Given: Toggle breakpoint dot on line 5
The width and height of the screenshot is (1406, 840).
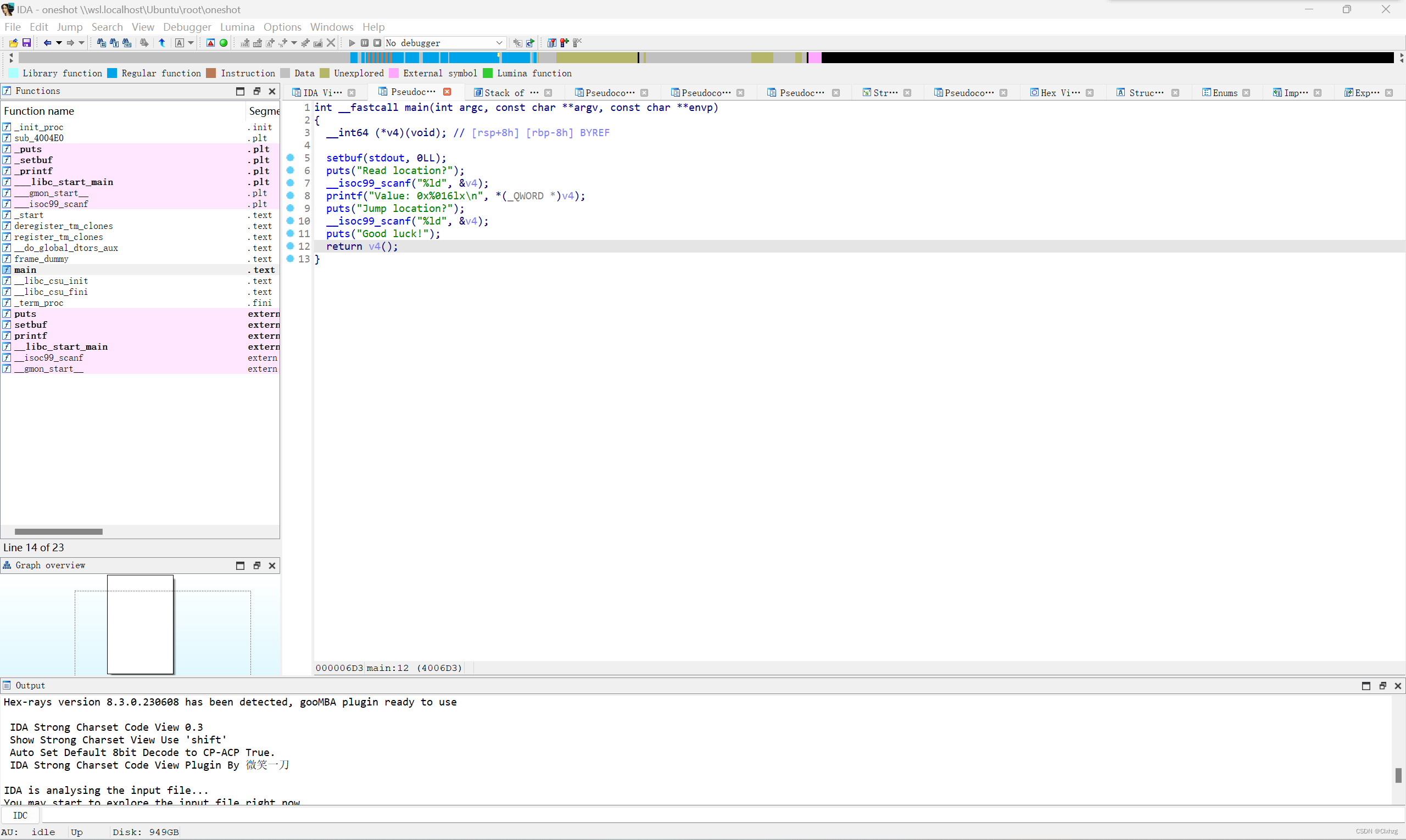Looking at the screenshot, I should [x=291, y=158].
